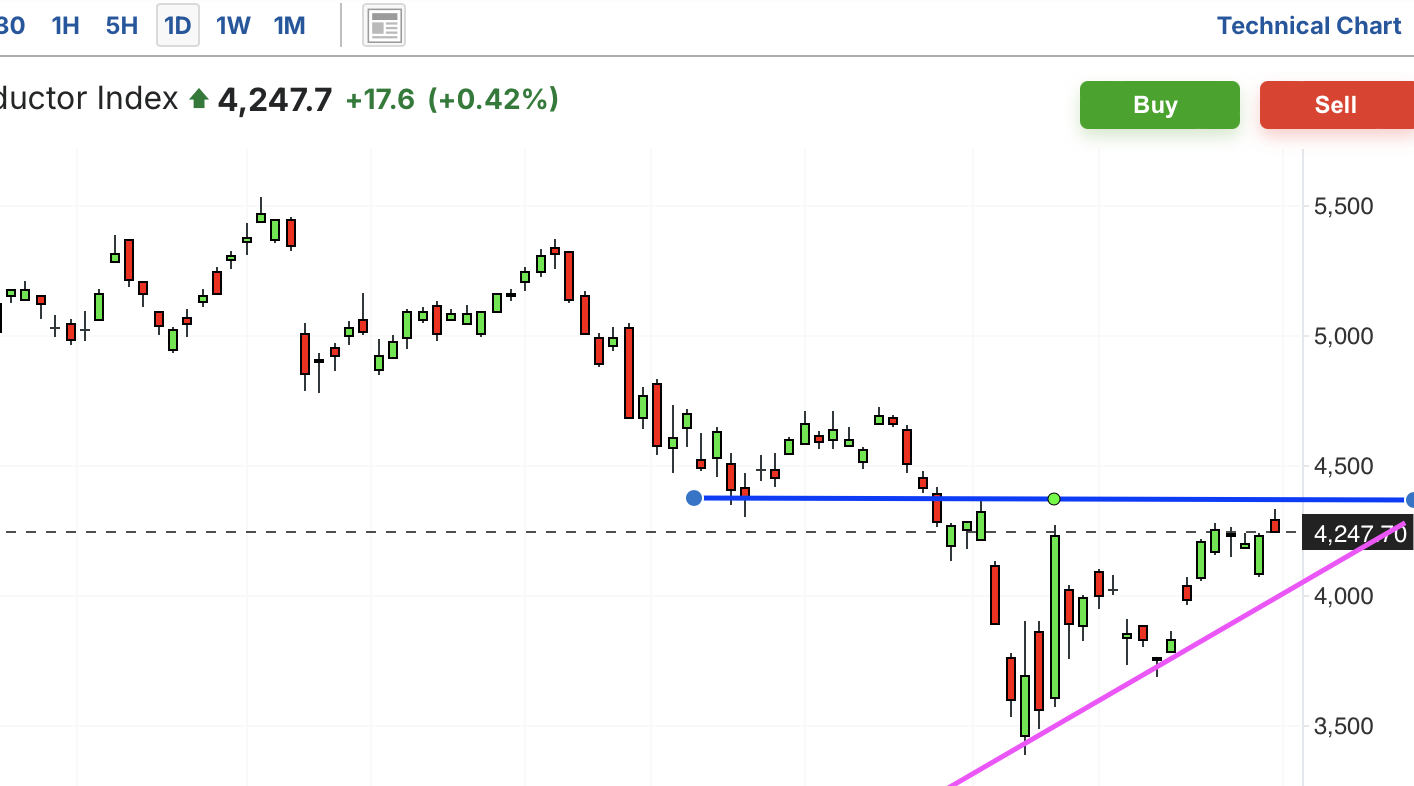This screenshot has width=1414, height=786.
Task: Select the 1D daily timeframe
Action: tap(178, 26)
